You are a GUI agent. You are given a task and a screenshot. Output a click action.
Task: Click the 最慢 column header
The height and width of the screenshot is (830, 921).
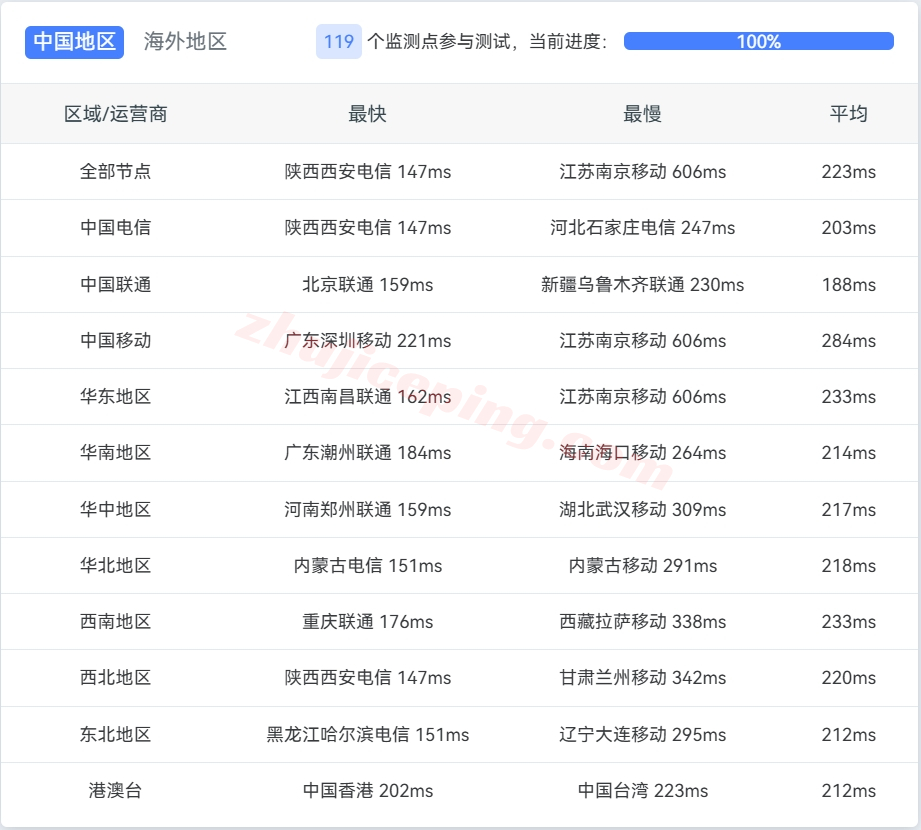click(x=642, y=114)
